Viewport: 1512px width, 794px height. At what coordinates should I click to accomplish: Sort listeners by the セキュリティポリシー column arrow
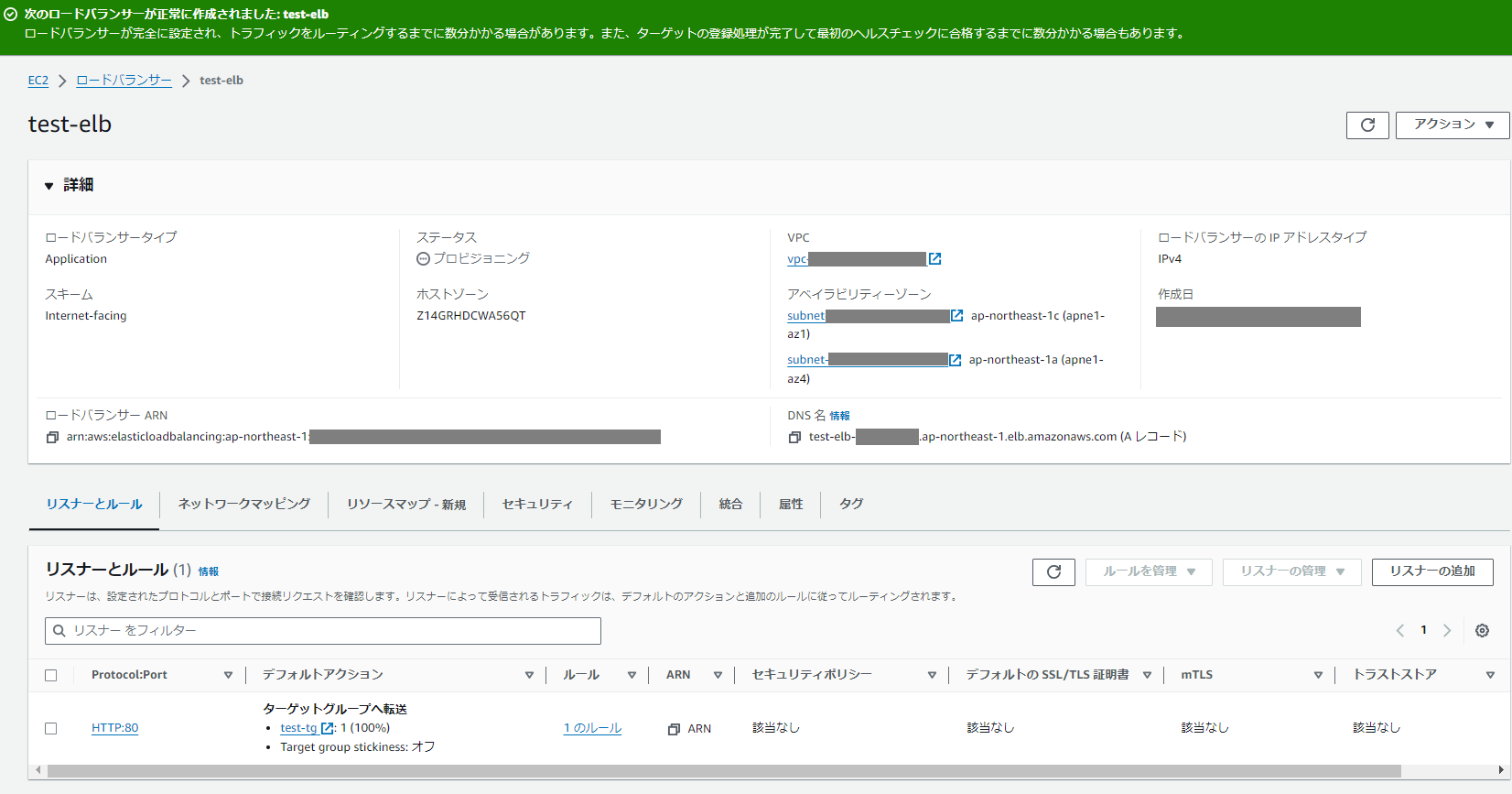click(x=932, y=675)
